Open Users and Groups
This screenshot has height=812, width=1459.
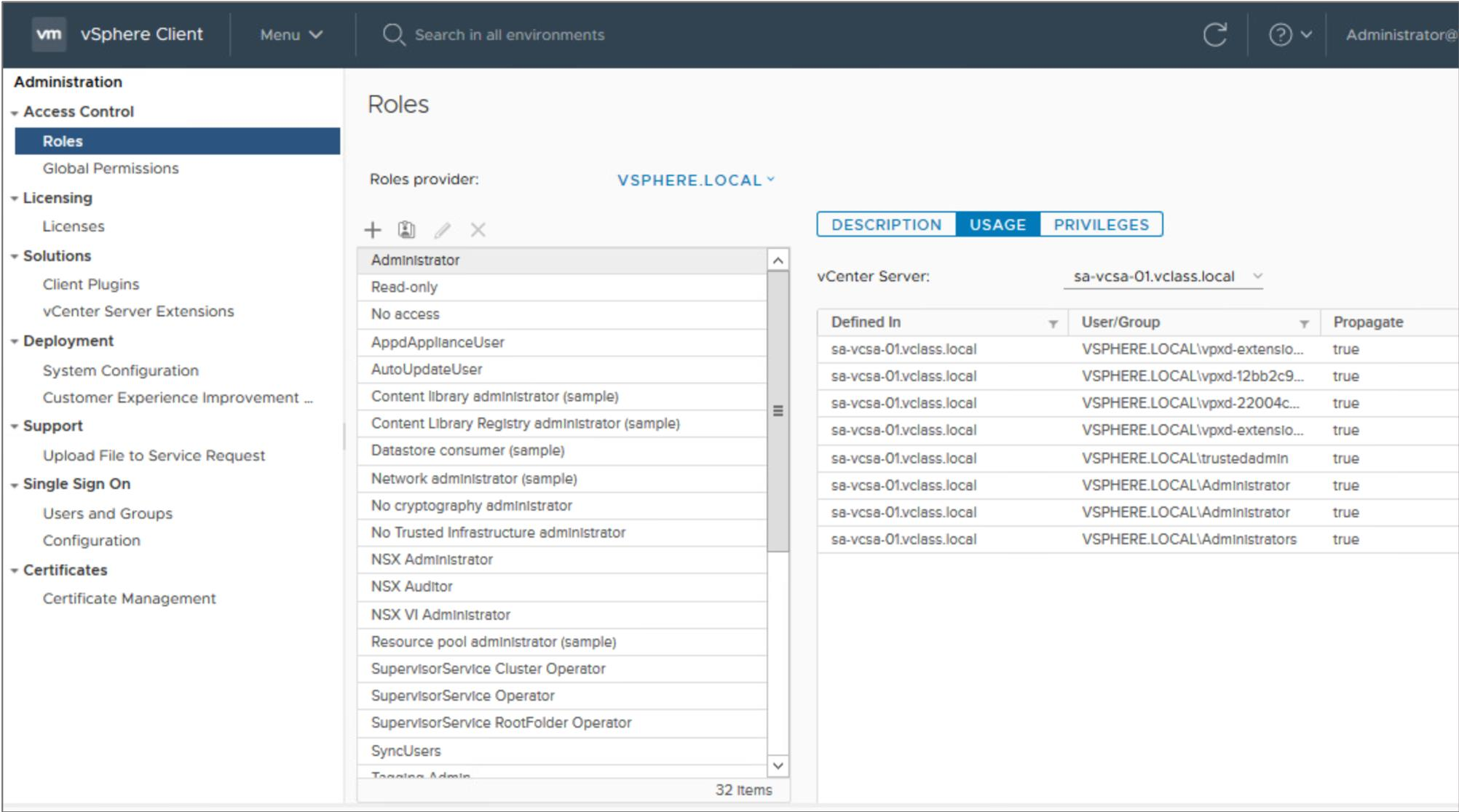[x=108, y=514]
